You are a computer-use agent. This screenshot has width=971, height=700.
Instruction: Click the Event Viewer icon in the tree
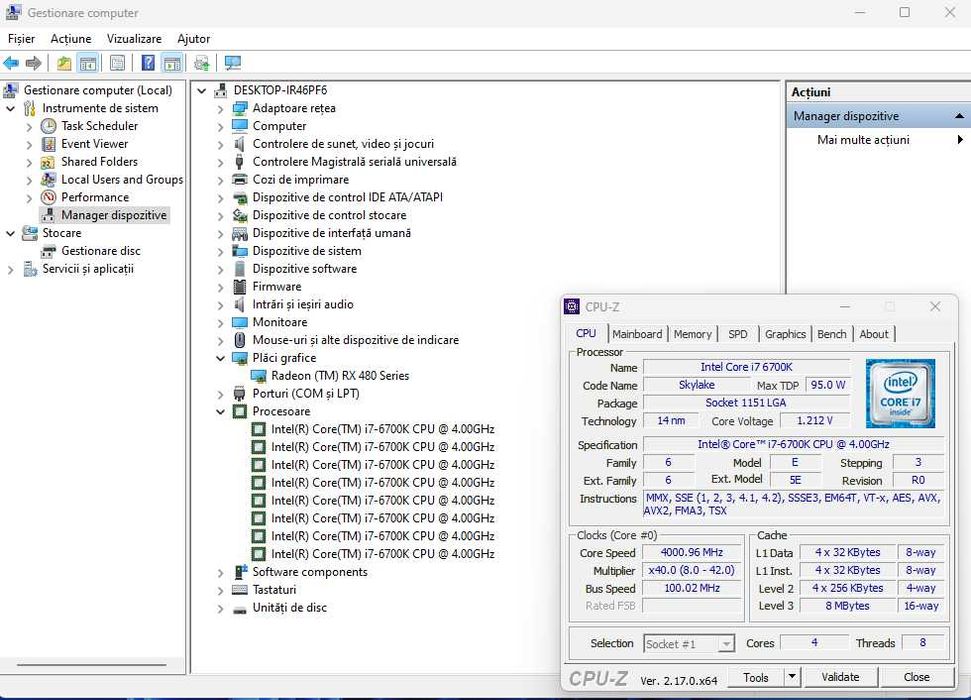[48, 144]
